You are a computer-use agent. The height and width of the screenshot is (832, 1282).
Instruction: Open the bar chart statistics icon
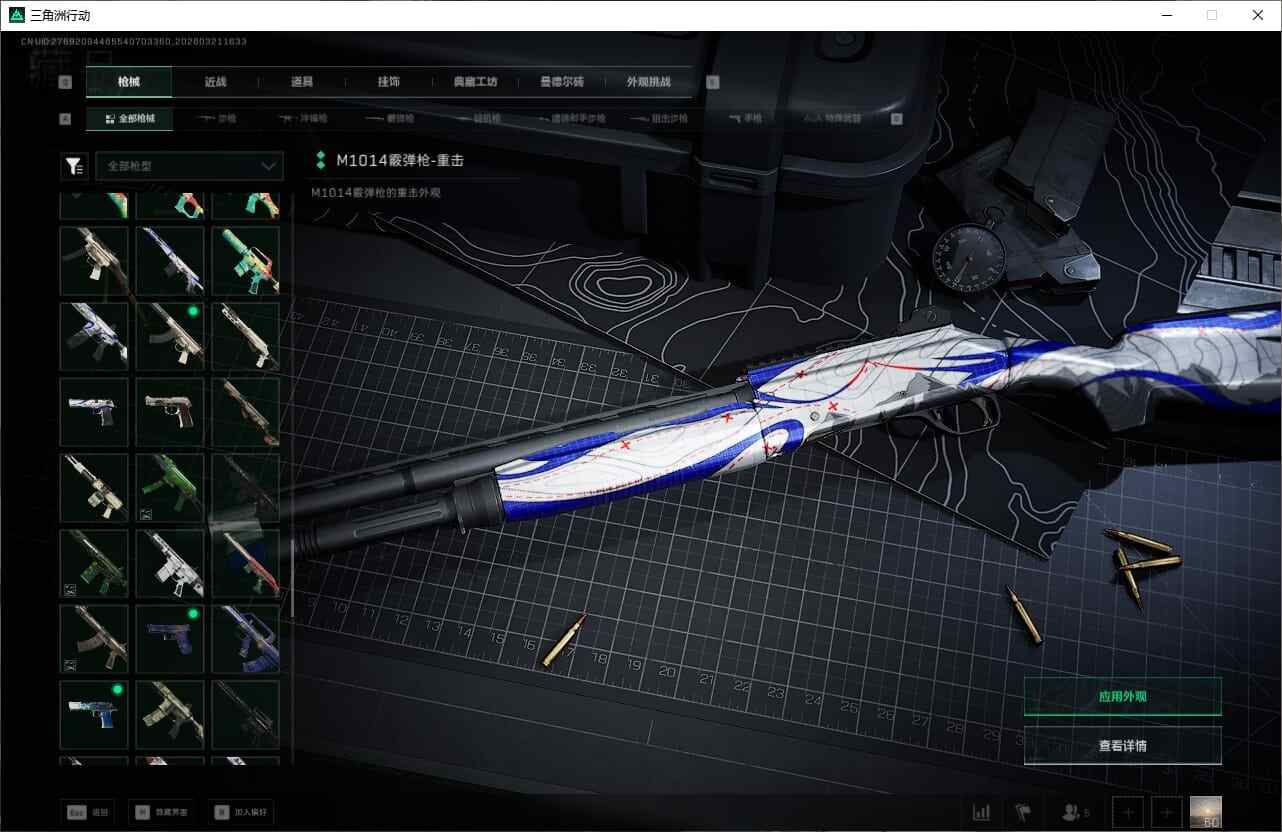(982, 812)
